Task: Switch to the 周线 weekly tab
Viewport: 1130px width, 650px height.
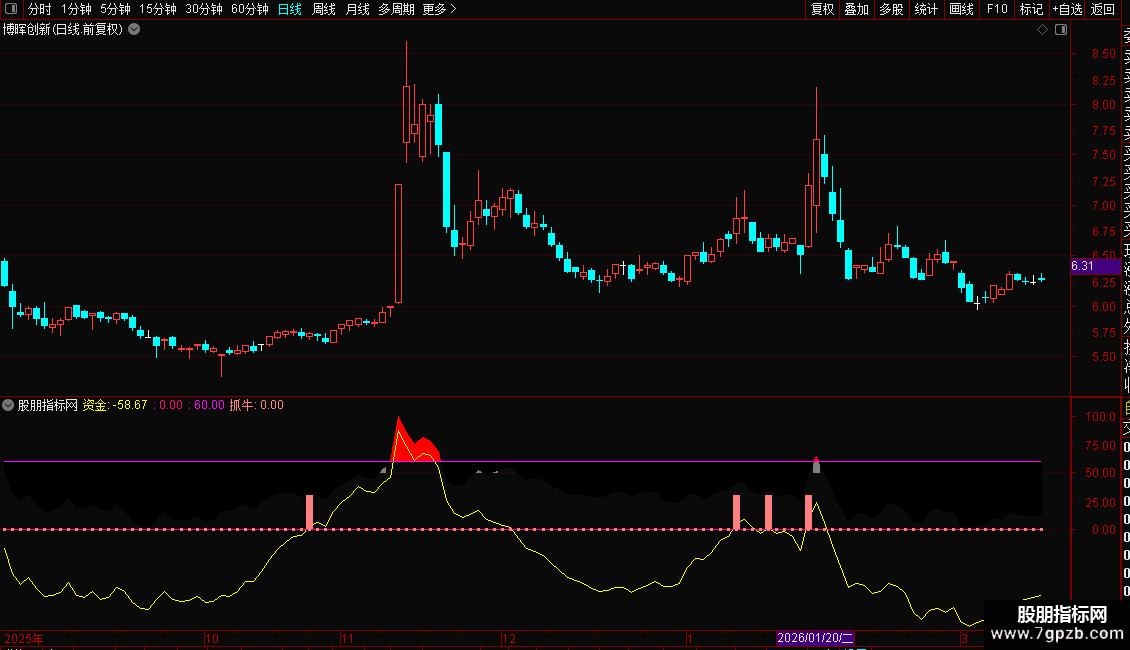Action: [x=324, y=9]
